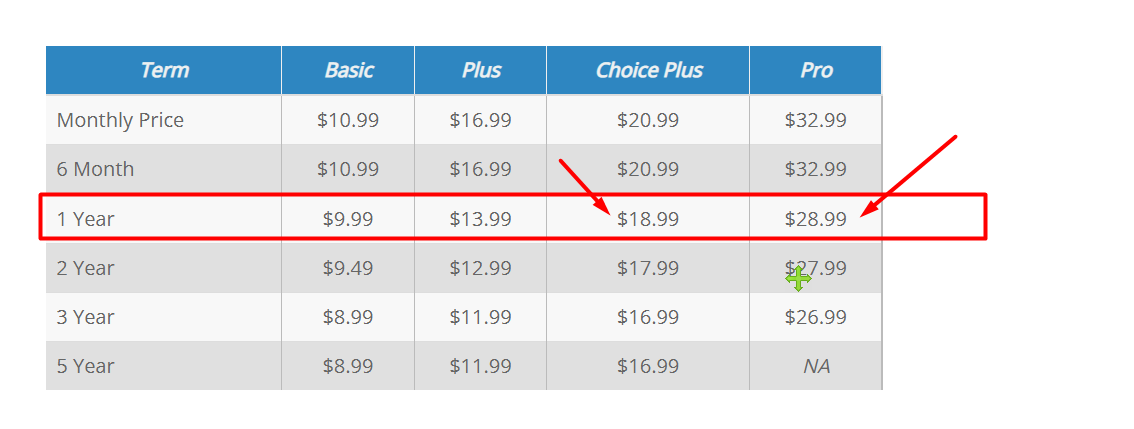Click the $9.49 Basic price
1134x429 pixels.
pyautogui.click(x=348, y=268)
